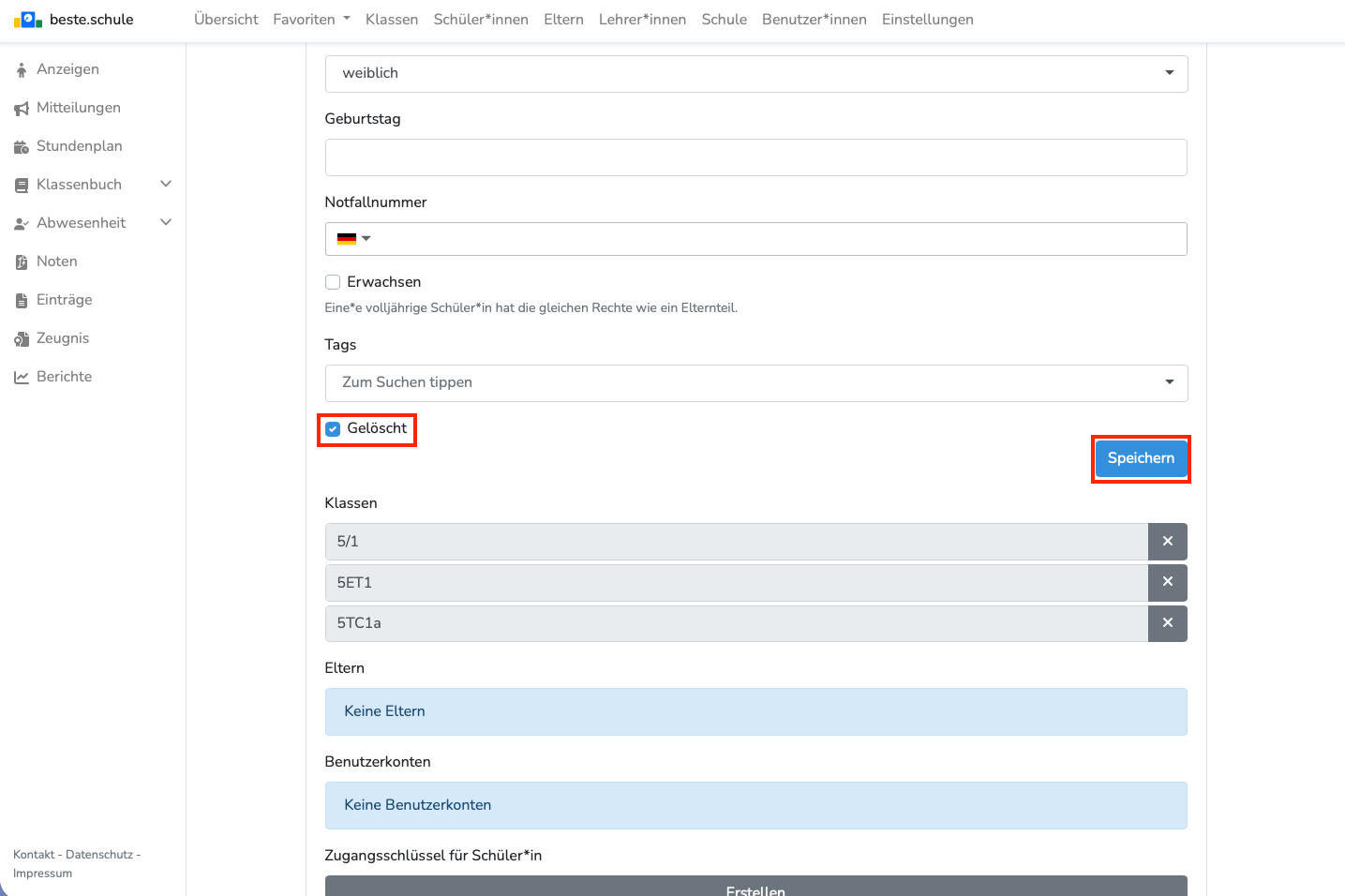
Task: Click the Speichern button
Action: click(1140, 458)
